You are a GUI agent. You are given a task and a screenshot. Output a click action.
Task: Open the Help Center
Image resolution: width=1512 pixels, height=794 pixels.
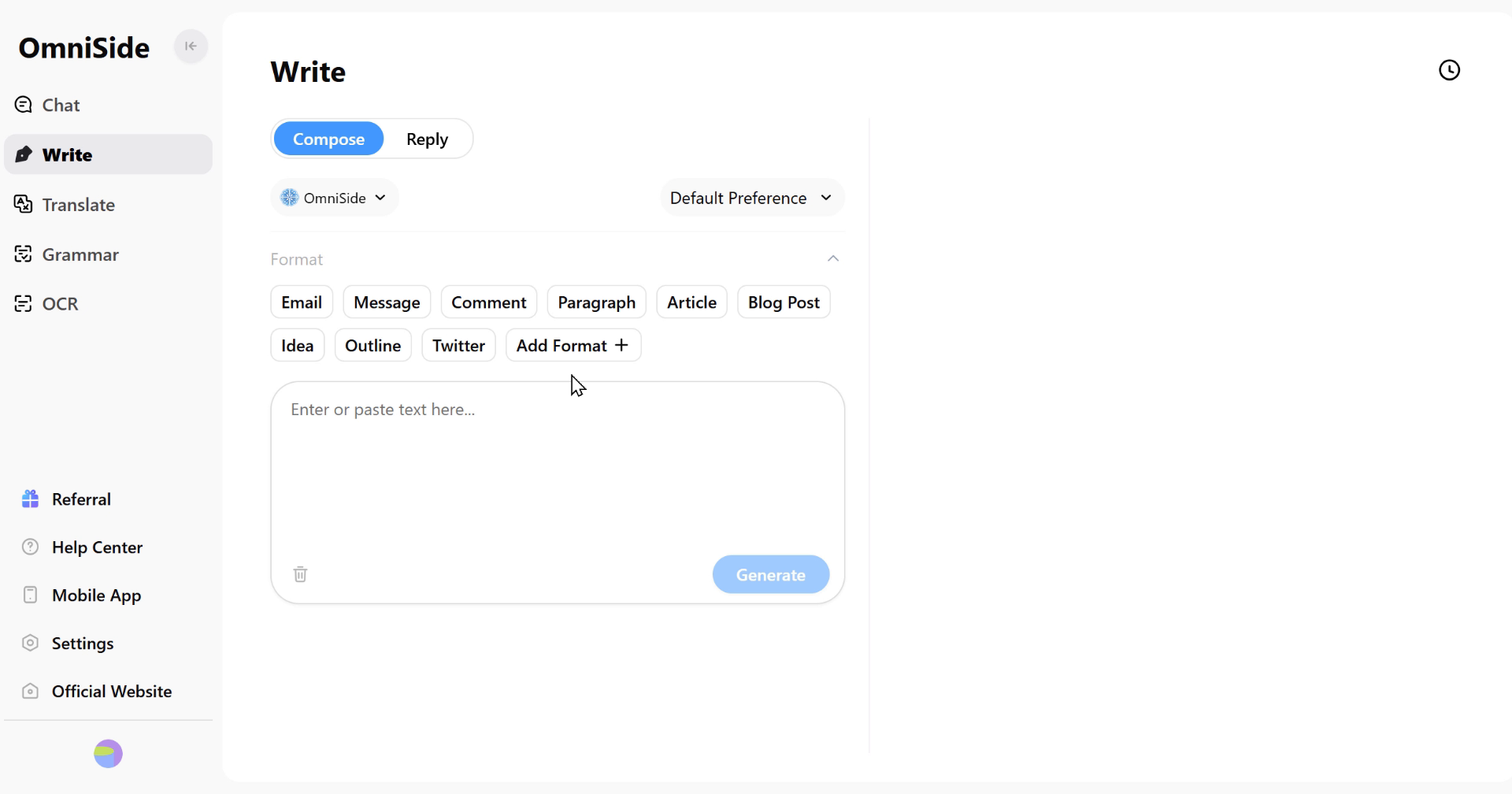[96, 547]
